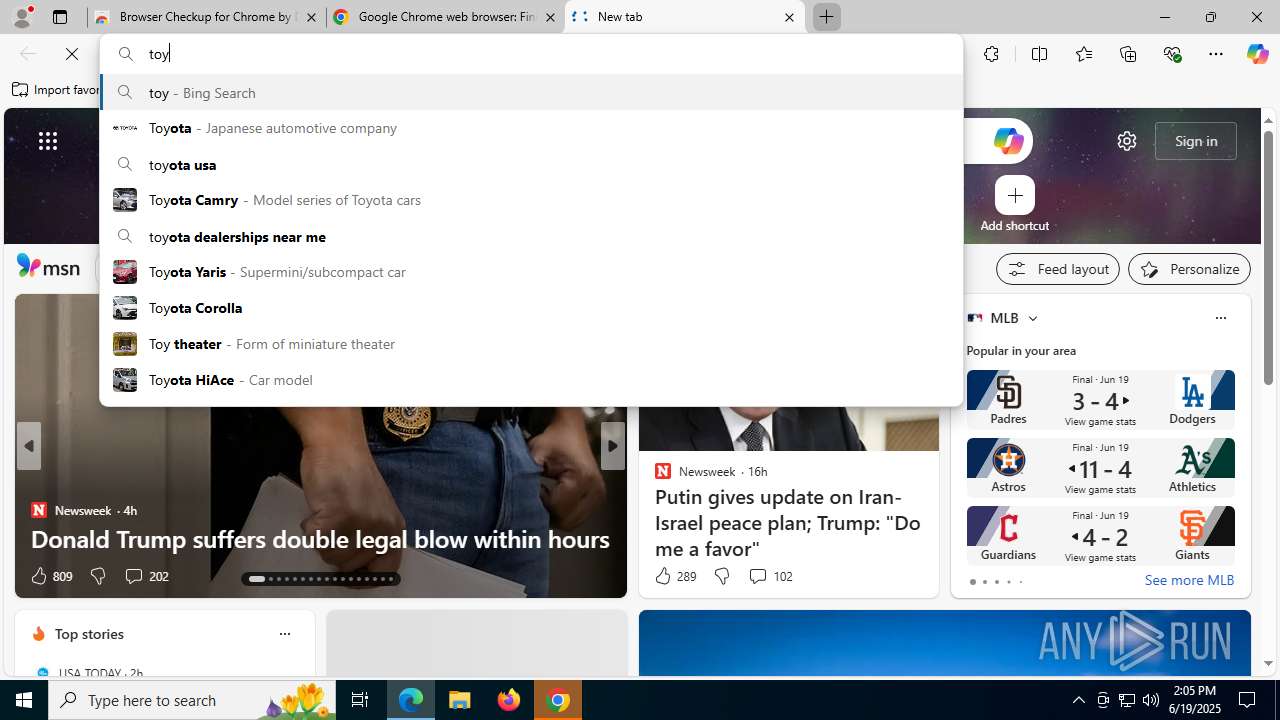Viewport: 1280px width, 720px height.
Task: Open the volume control in system tray
Action: point(1151,700)
